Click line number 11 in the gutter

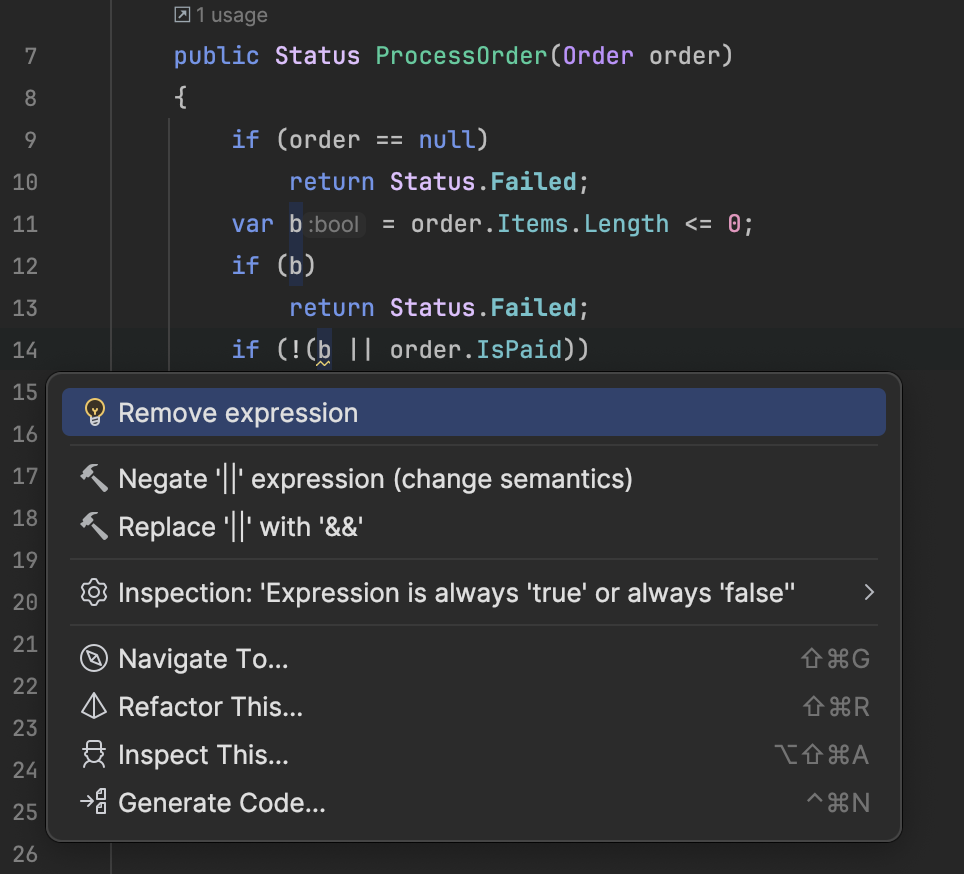tap(26, 223)
